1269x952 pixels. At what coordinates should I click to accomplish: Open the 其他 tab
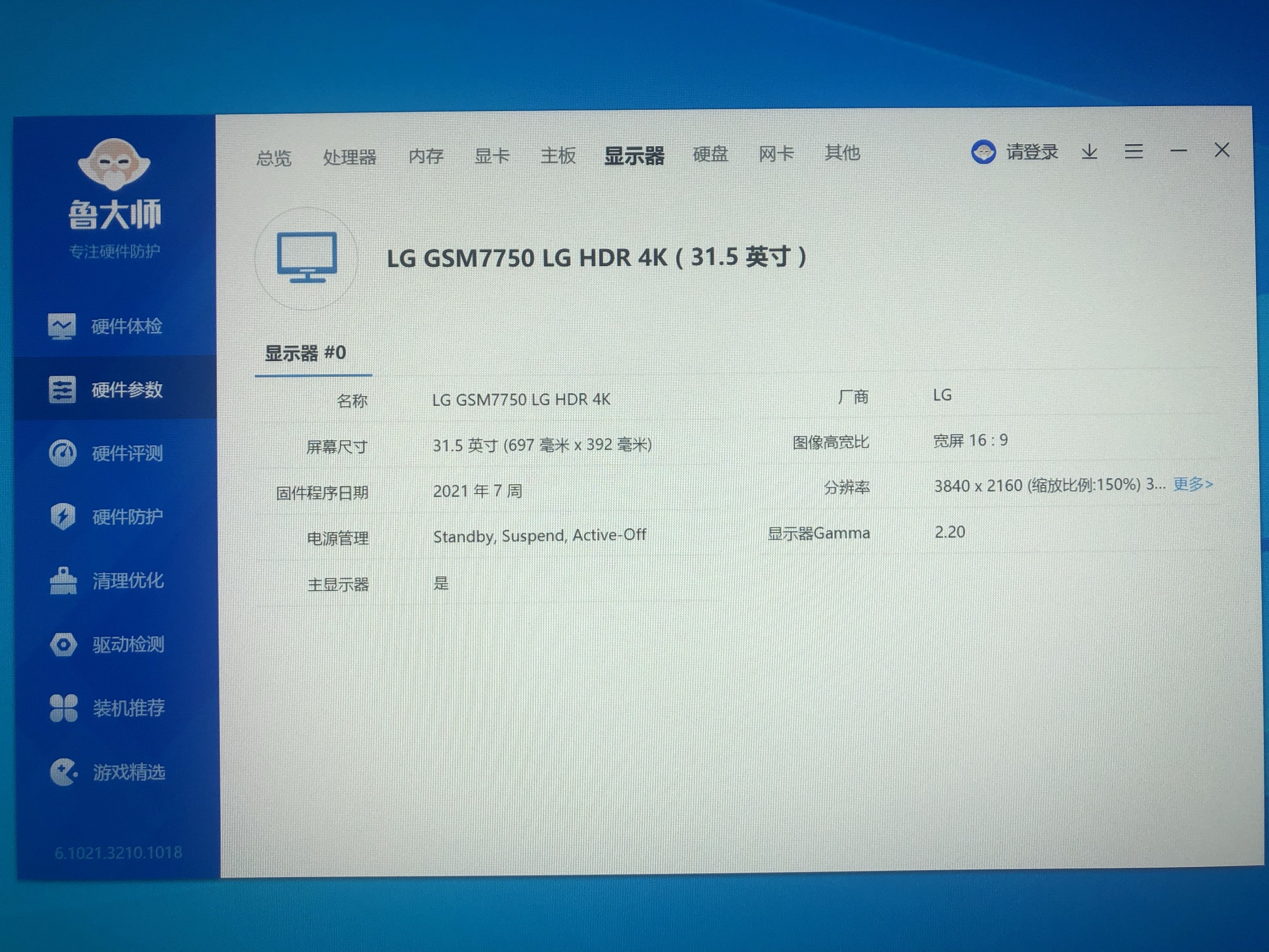842,153
